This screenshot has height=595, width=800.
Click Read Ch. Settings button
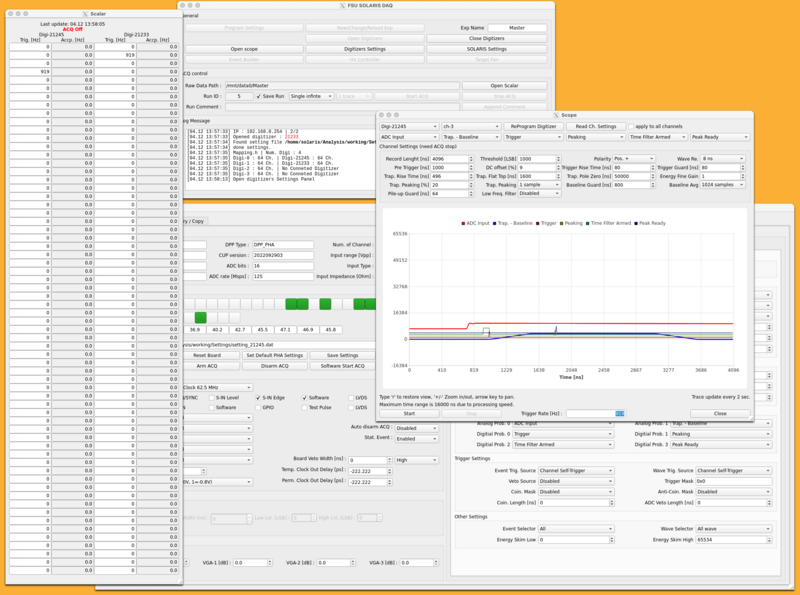[x=595, y=127]
